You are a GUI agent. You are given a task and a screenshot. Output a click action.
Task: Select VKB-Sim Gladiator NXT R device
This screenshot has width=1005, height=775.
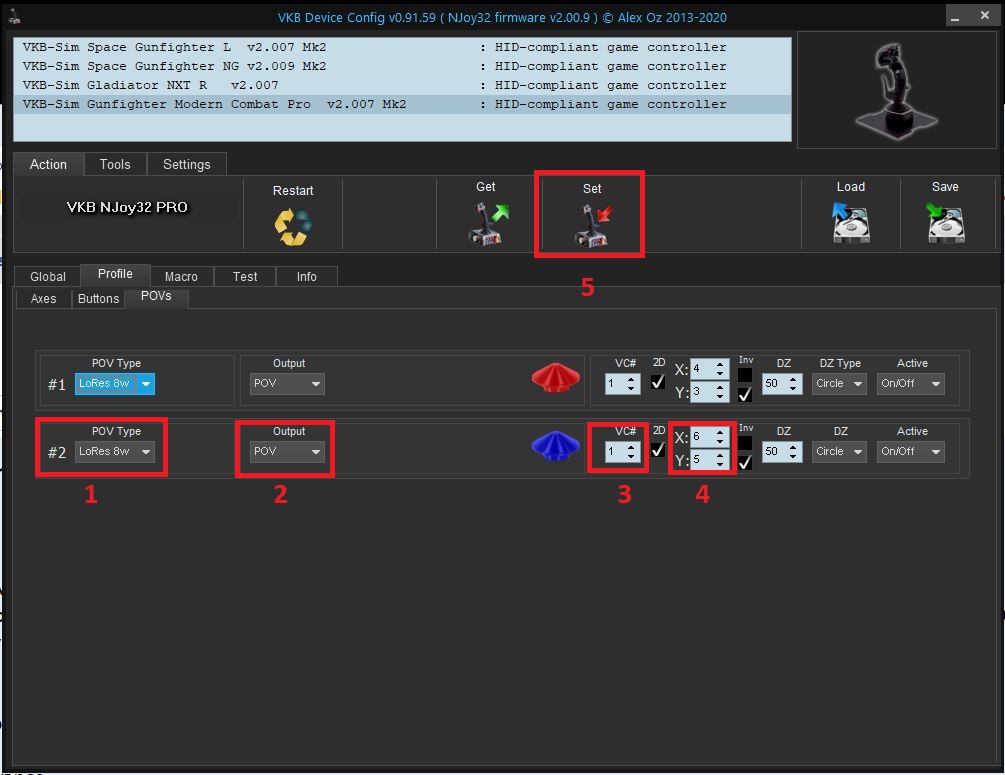coord(150,85)
